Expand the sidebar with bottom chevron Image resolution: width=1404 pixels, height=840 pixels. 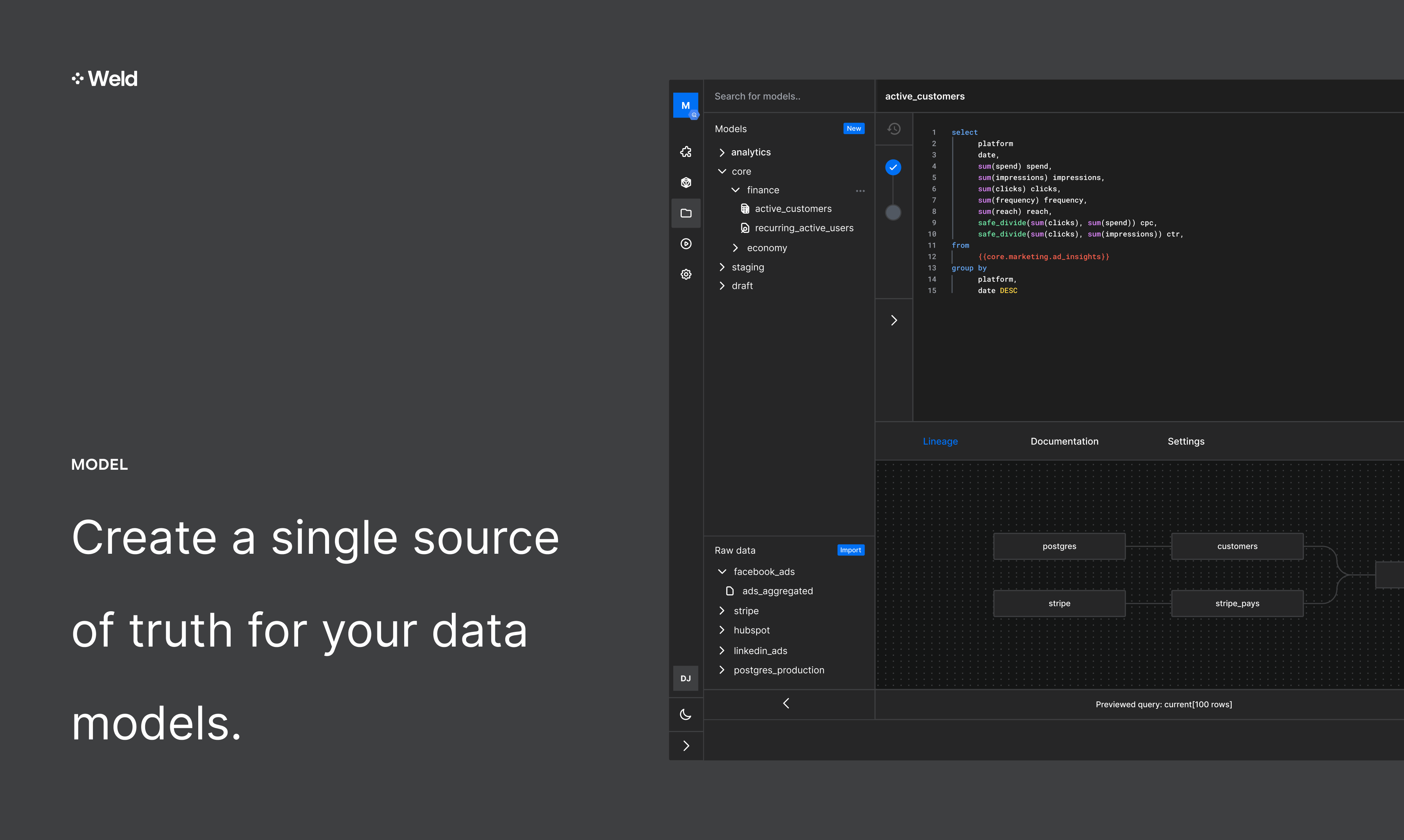click(686, 745)
